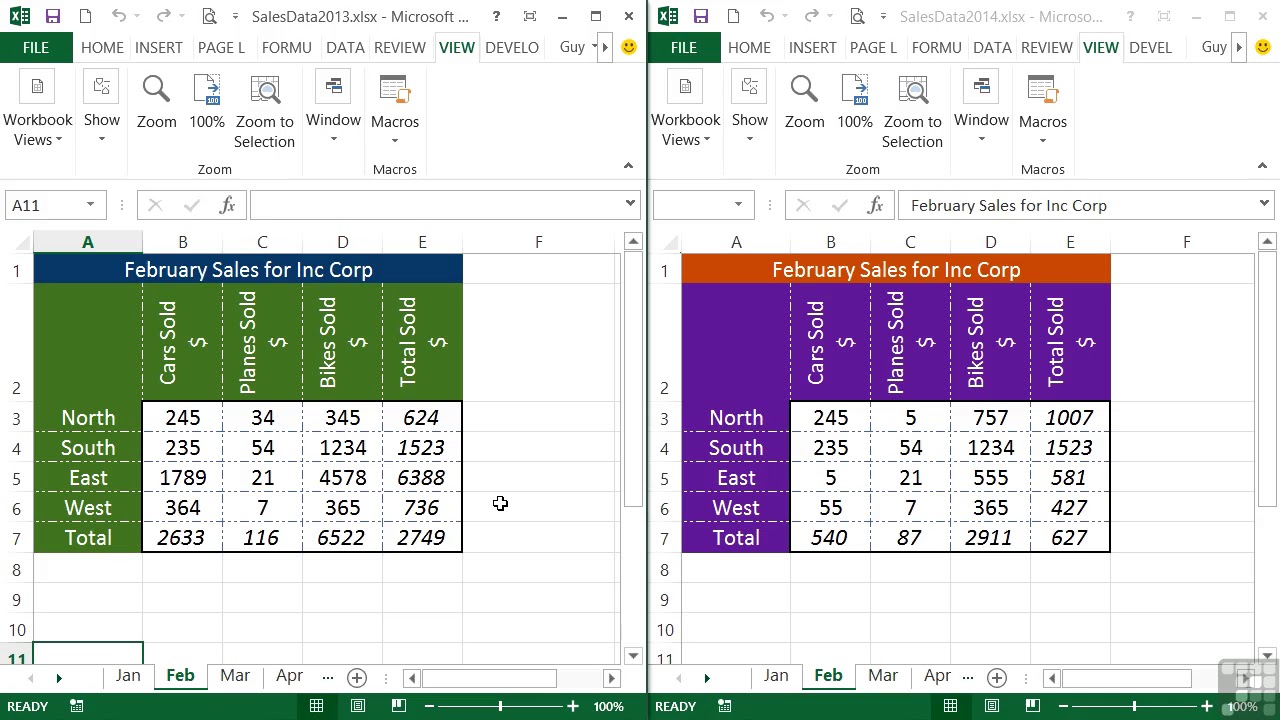Click zoom slider in SalesData2013 status bar

click(x=500, y=706)
